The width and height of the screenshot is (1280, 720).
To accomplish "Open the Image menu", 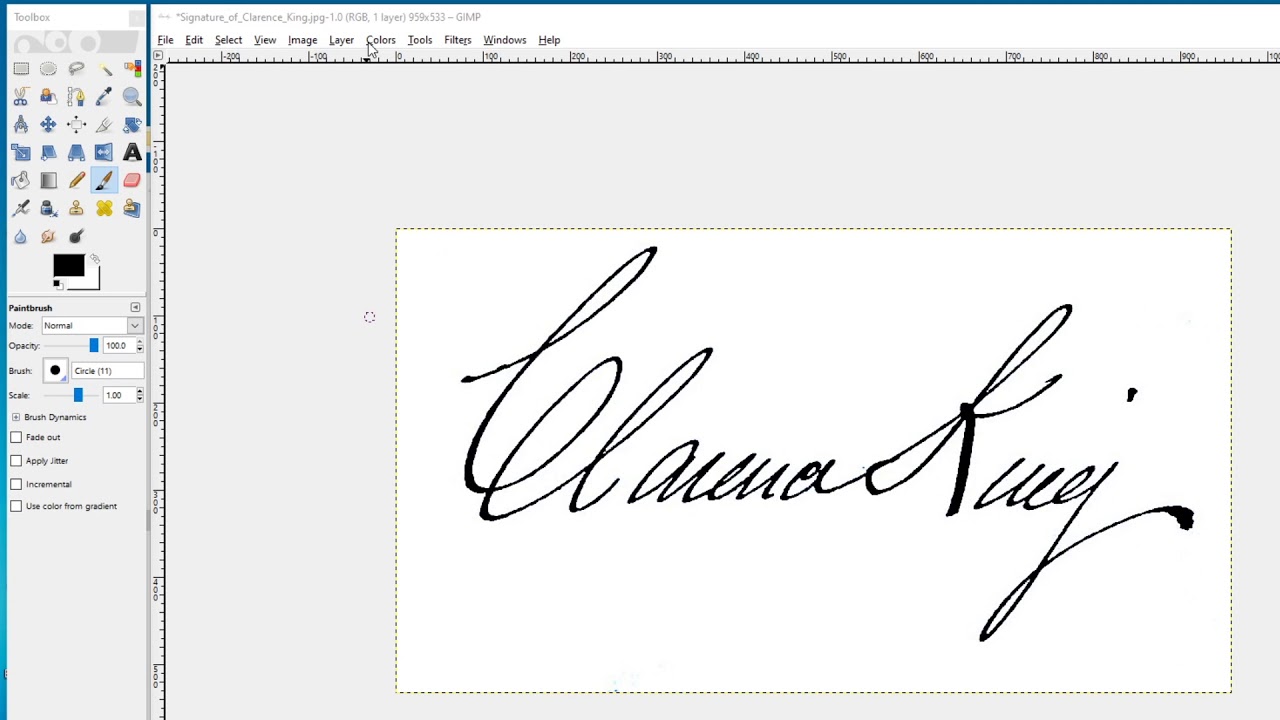I will tap(302, 40).
